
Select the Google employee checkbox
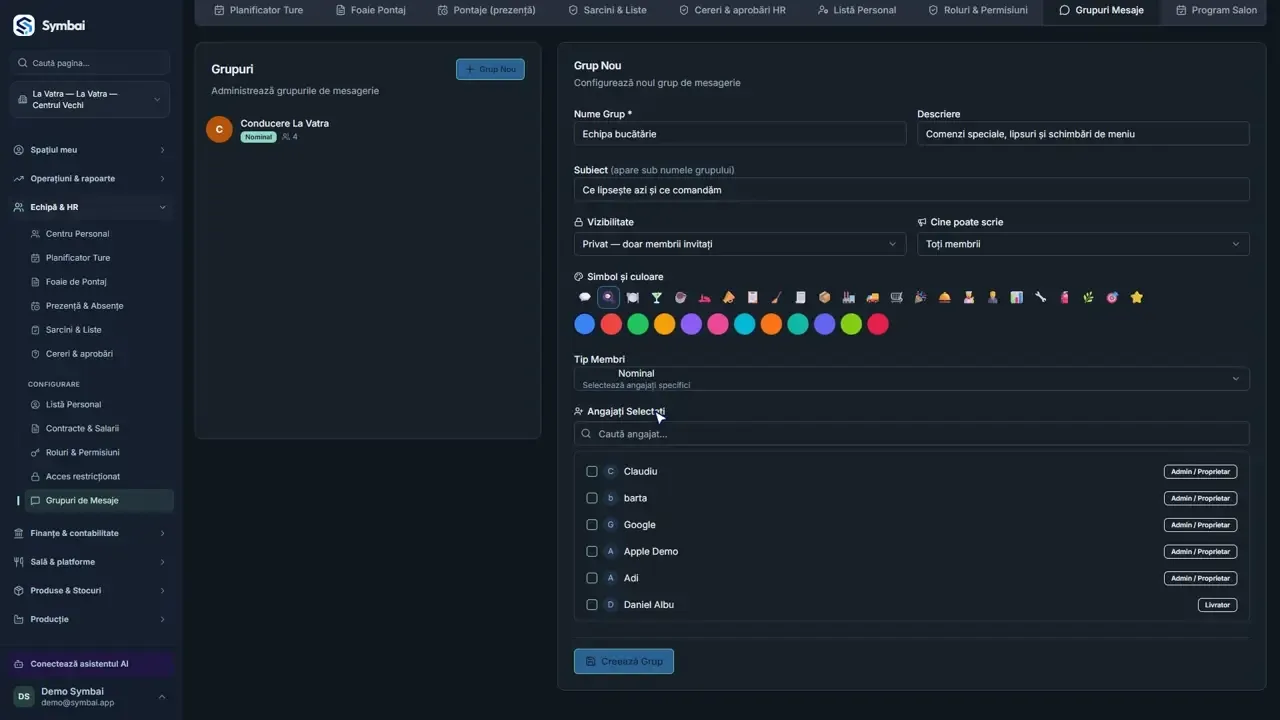point(592,525)
